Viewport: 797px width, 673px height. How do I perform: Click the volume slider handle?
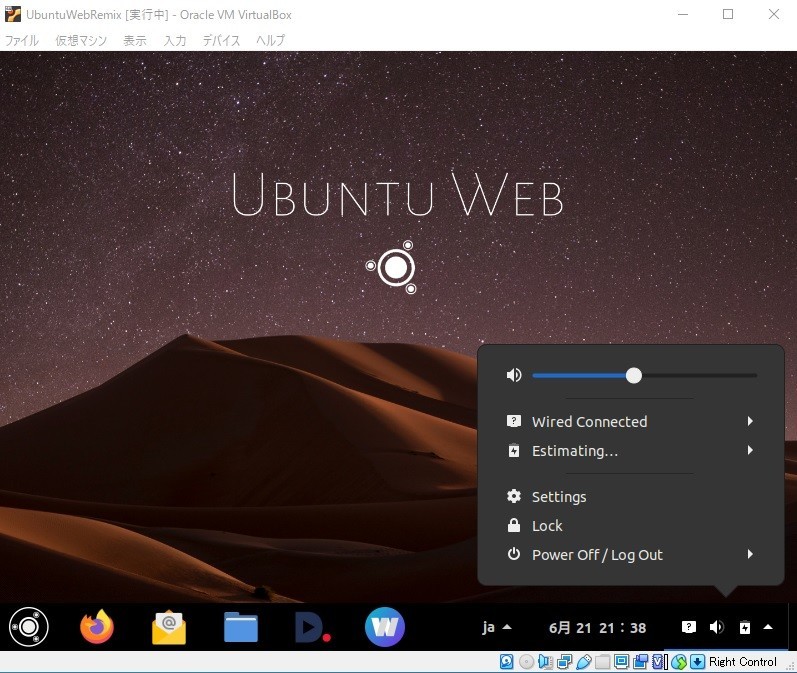(x=633, y=375)
